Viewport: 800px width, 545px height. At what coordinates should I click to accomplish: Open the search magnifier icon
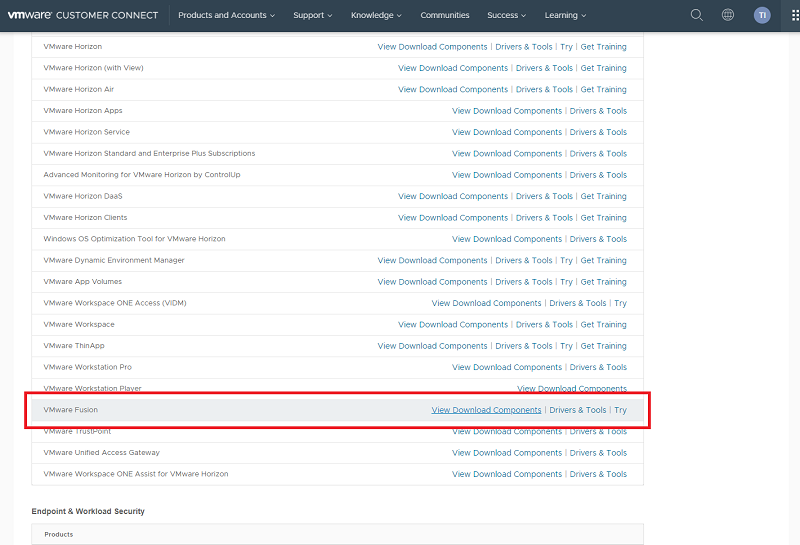[696, 15]
